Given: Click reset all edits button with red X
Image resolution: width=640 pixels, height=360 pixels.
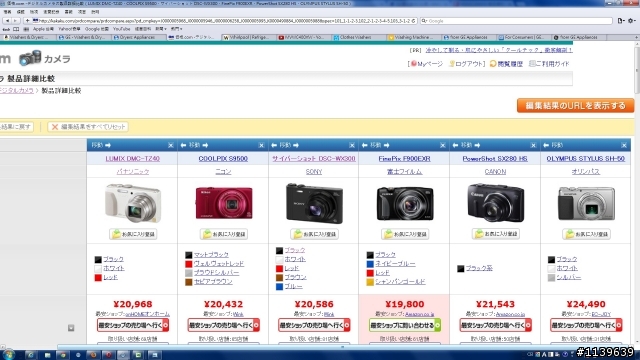Looking at the screenshot, I should point(88,127).
